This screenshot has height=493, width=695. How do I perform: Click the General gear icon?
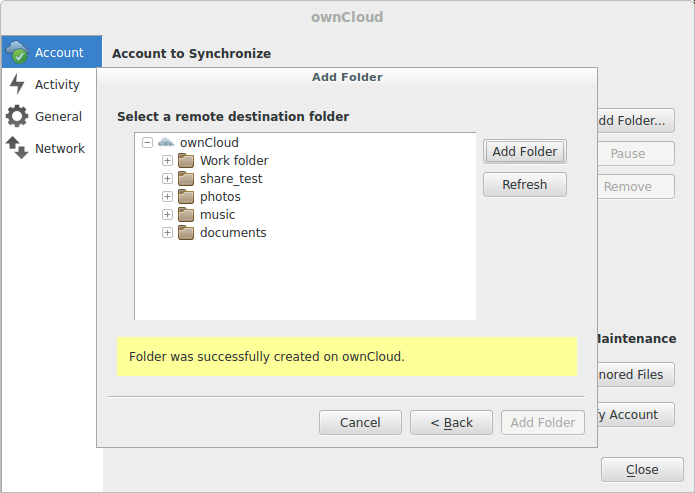[17, 116]
